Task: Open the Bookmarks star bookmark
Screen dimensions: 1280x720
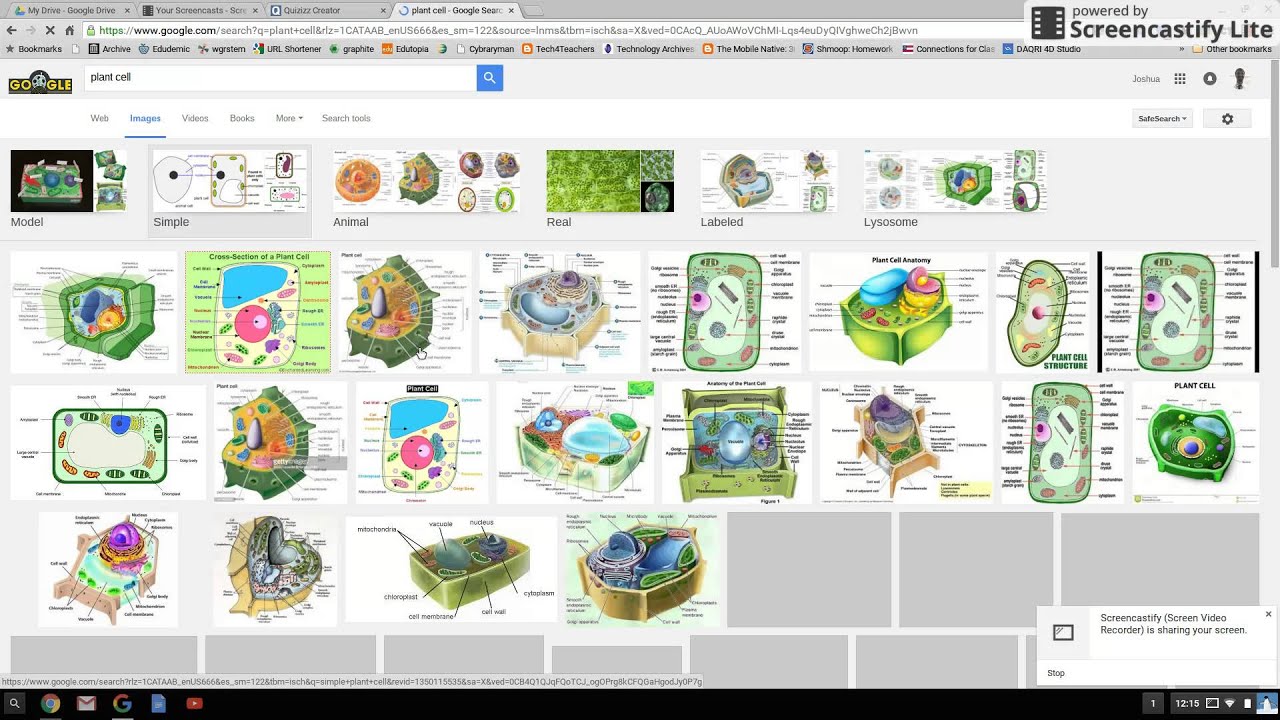Action: point(36,49)
